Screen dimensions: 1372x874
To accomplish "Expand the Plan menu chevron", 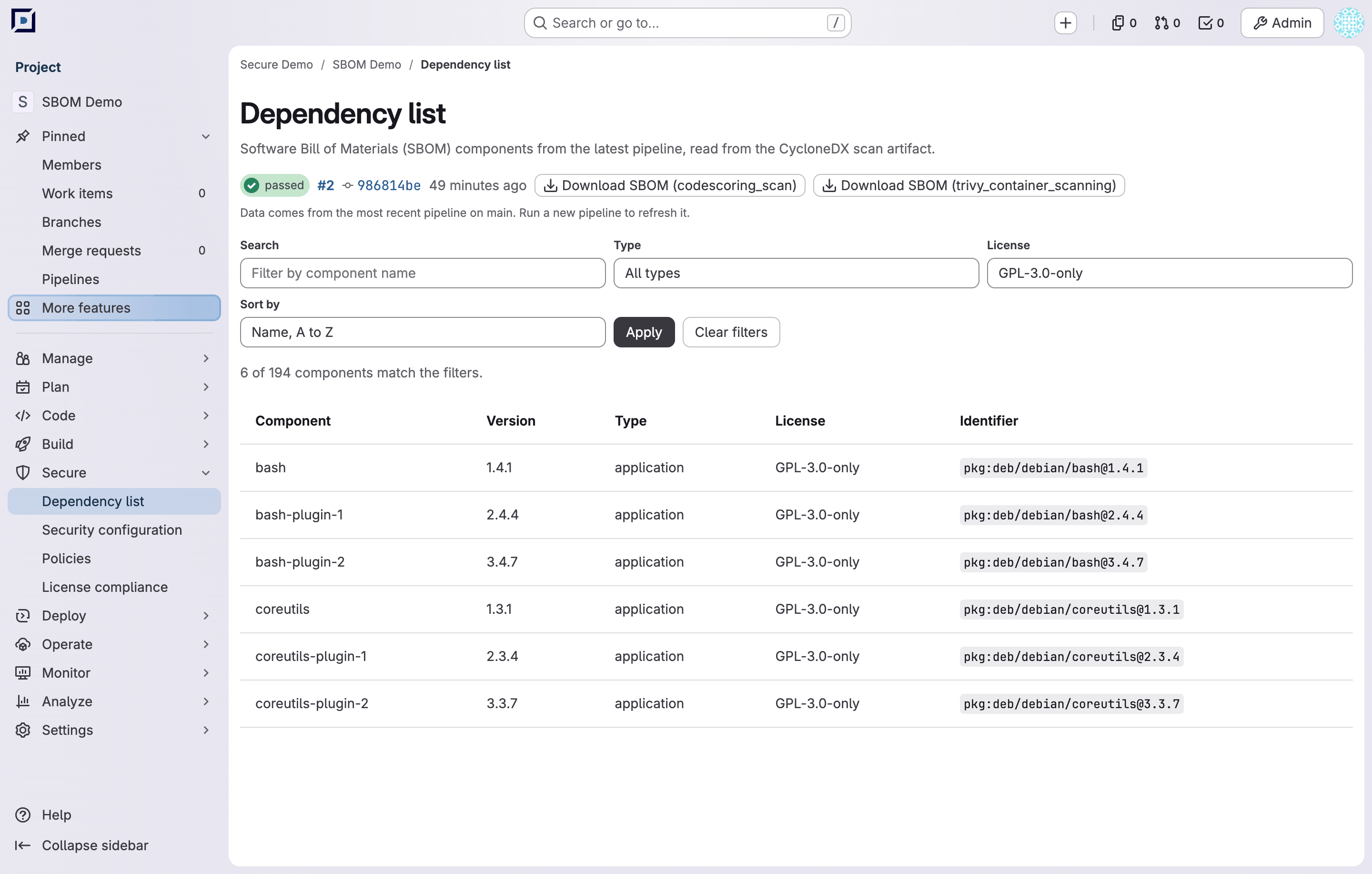I will [206, 386].
